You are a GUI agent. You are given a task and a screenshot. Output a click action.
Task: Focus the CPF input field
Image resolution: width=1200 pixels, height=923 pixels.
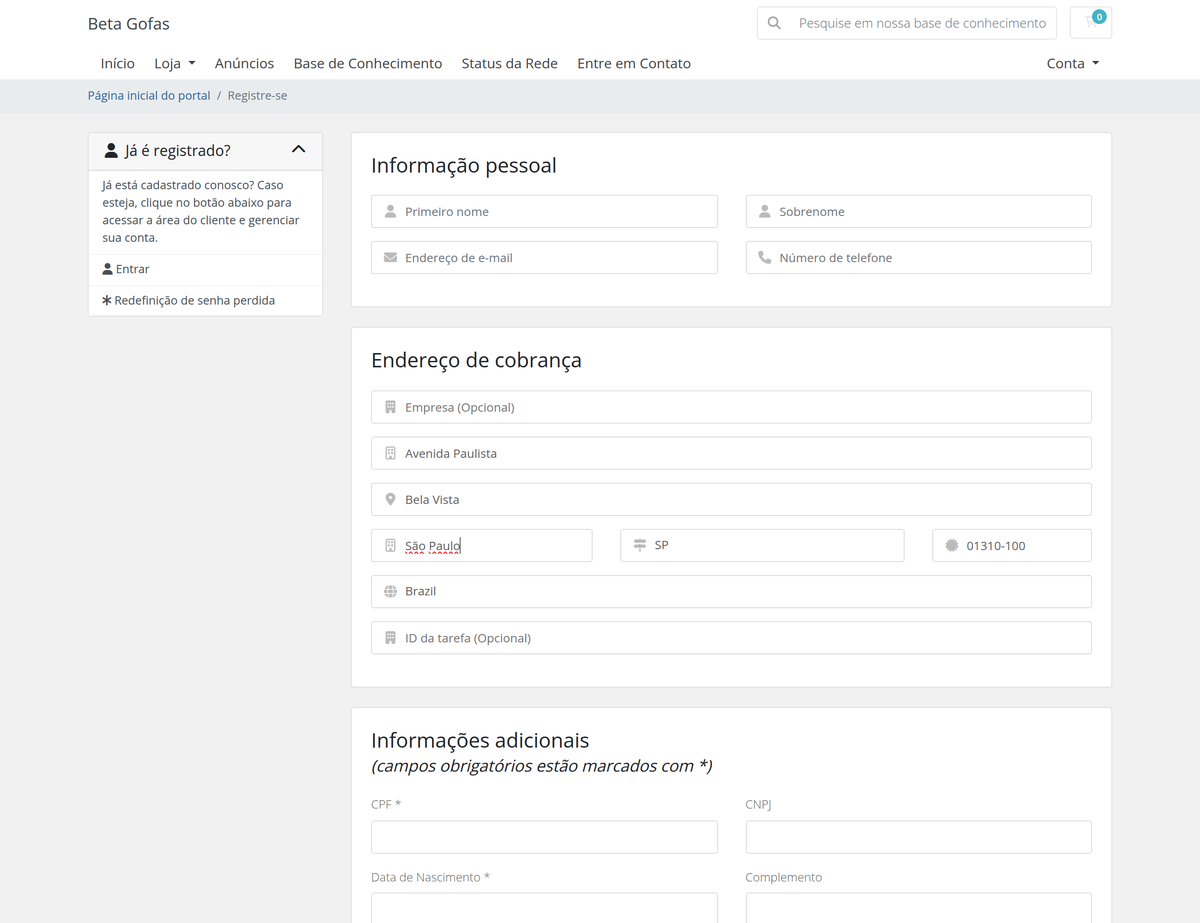544,838
